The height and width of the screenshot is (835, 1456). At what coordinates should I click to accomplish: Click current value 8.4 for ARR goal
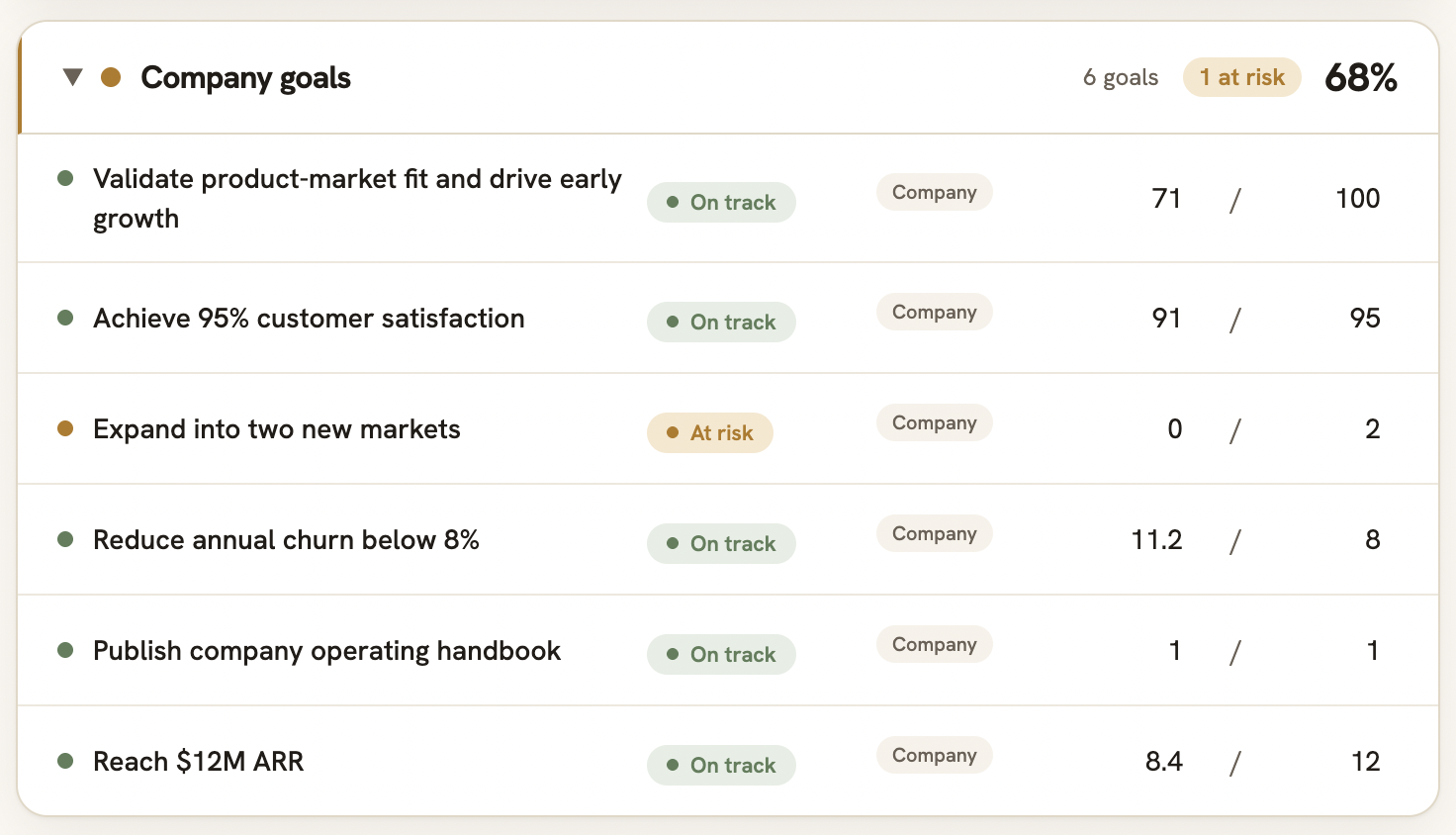pos(1164,761)
